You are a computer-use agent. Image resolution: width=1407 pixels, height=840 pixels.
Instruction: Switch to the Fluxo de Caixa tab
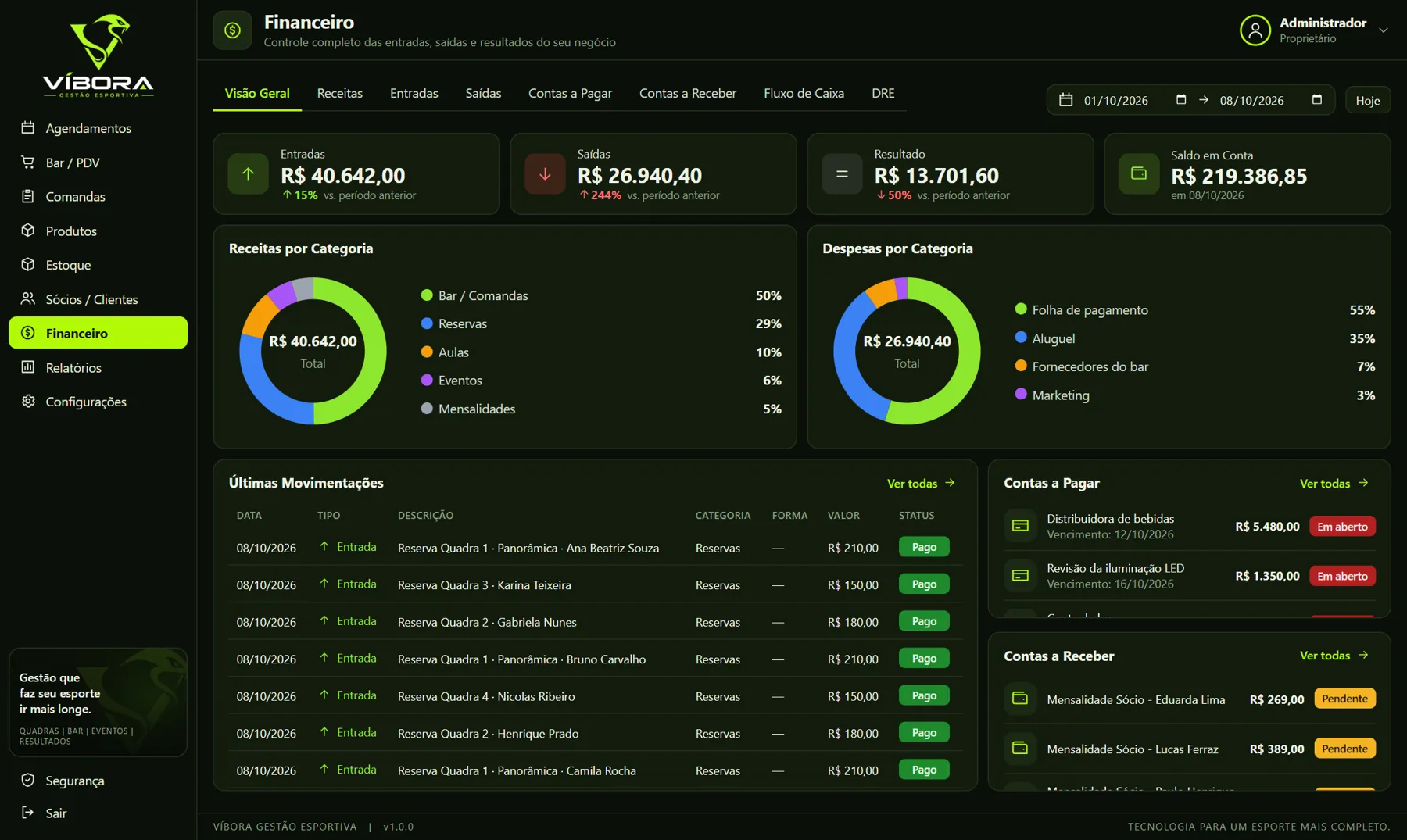point(804,93)
